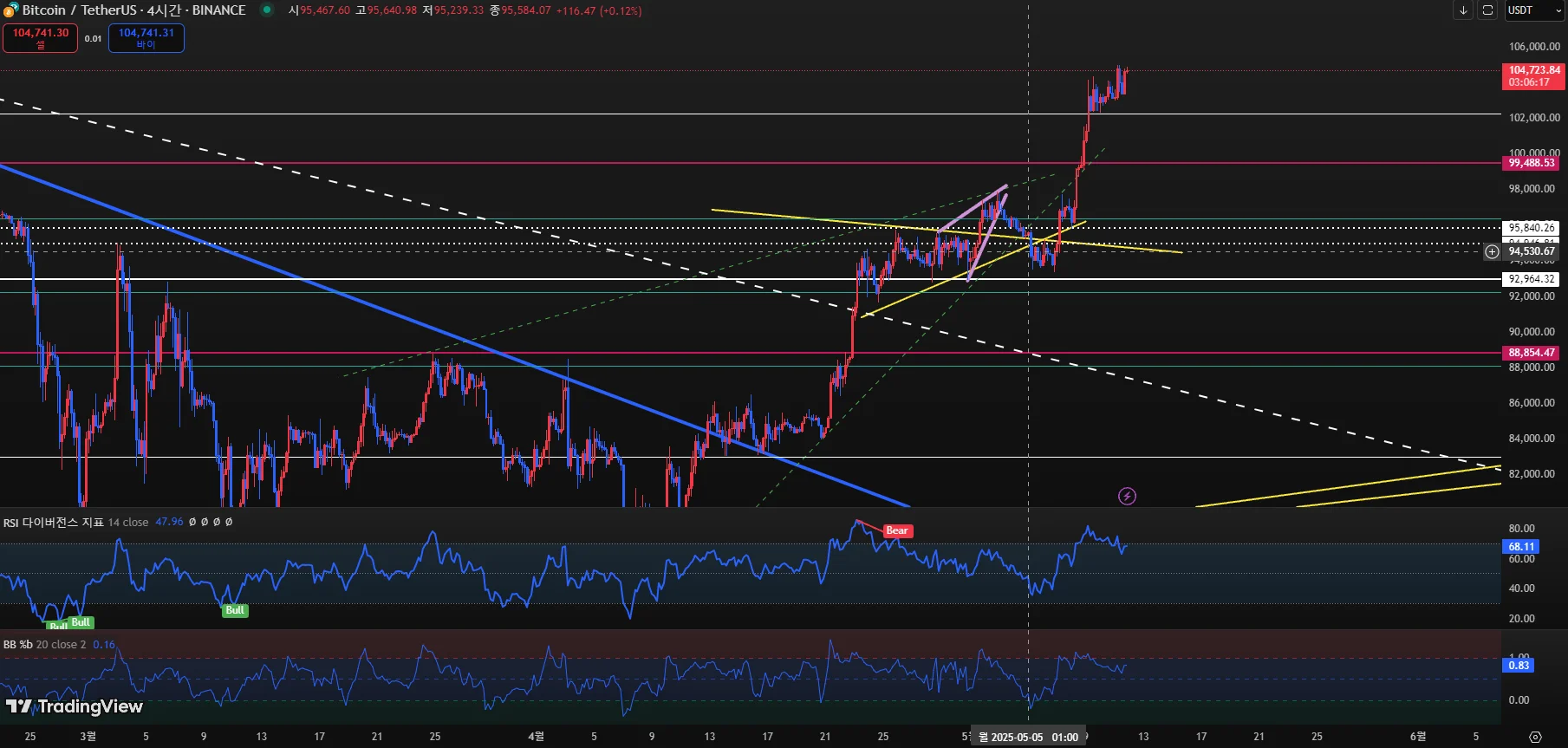Click the Bitcoin symbol logo icon
The image size is (1568, 748).
coord(10,10)
